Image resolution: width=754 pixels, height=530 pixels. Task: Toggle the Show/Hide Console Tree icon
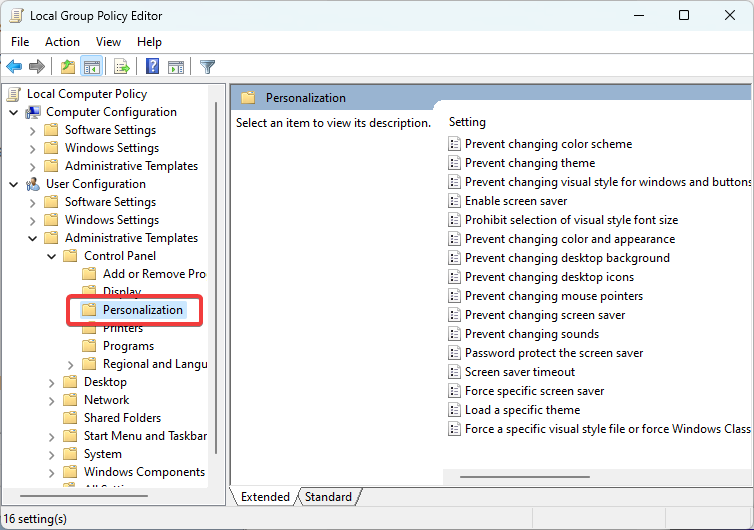coord(91,66)
